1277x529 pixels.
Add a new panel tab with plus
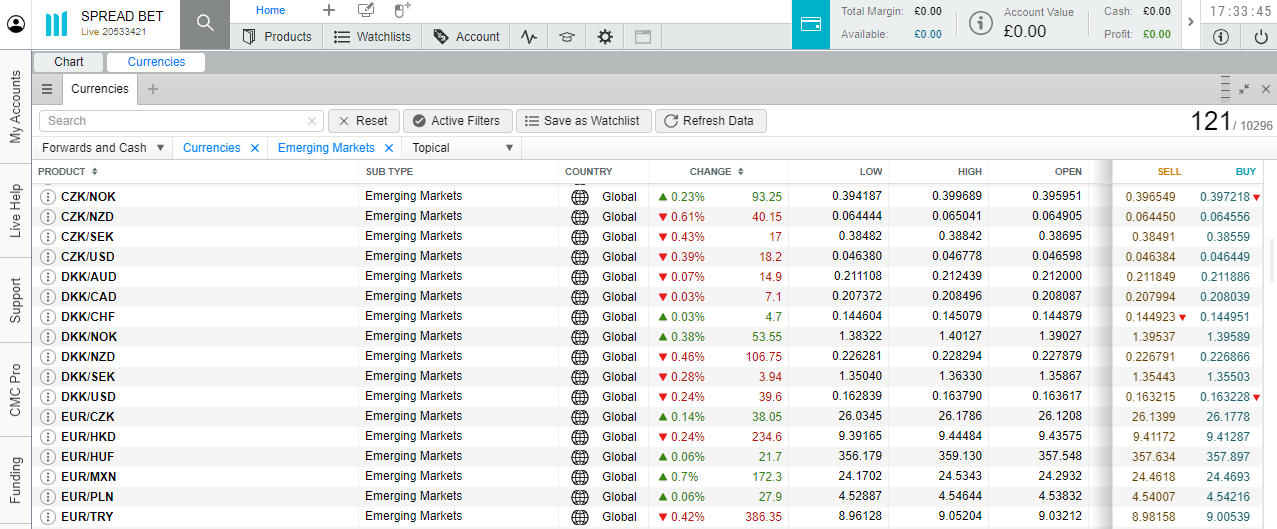coord(153,89)
